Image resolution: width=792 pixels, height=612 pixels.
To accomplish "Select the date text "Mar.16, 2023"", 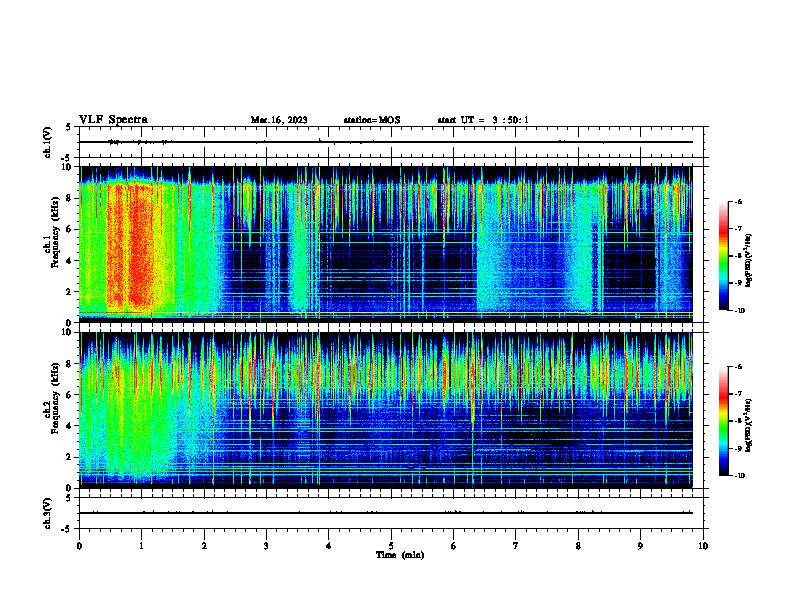I will (x=279, y=120).
